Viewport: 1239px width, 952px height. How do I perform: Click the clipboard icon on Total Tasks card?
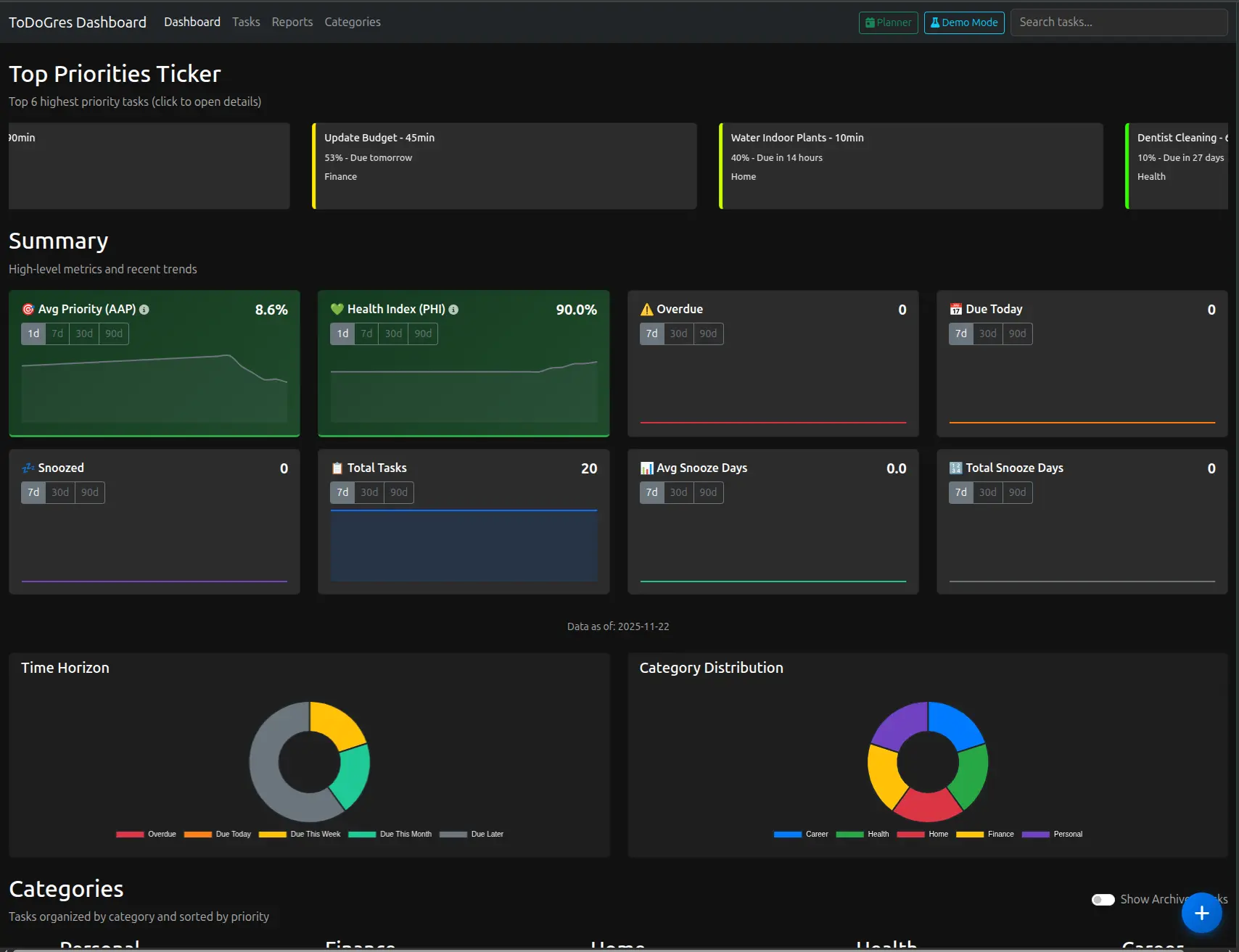[x=337, y=467]
